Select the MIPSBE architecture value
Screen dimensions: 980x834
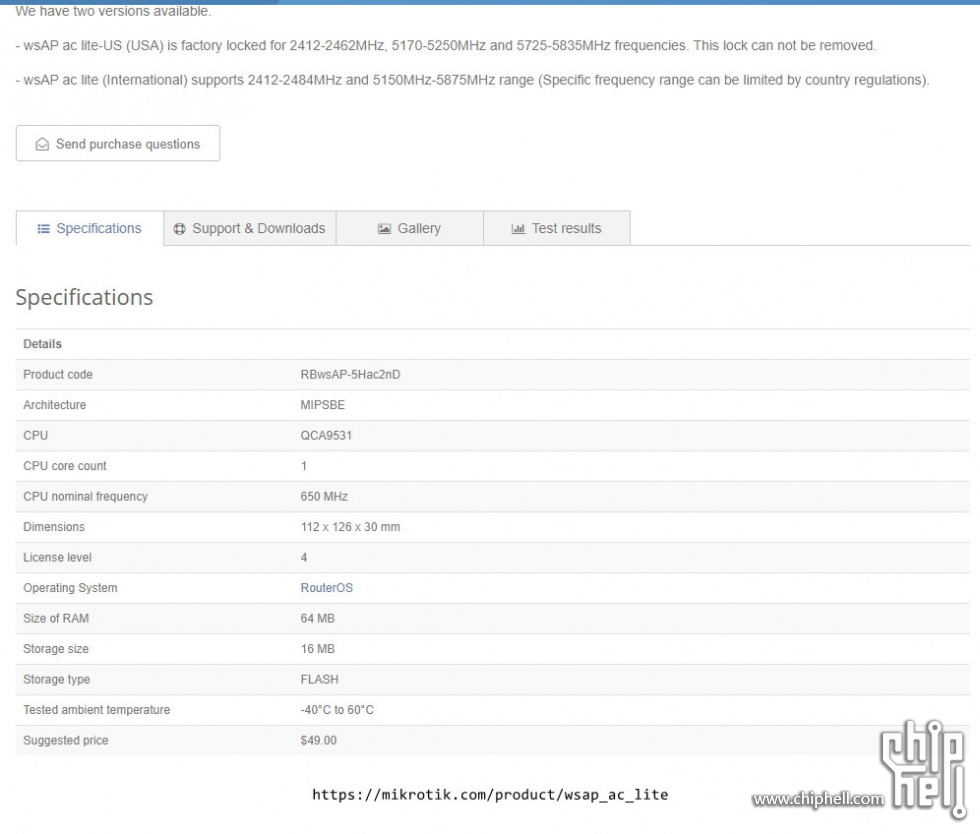point(322,404)
